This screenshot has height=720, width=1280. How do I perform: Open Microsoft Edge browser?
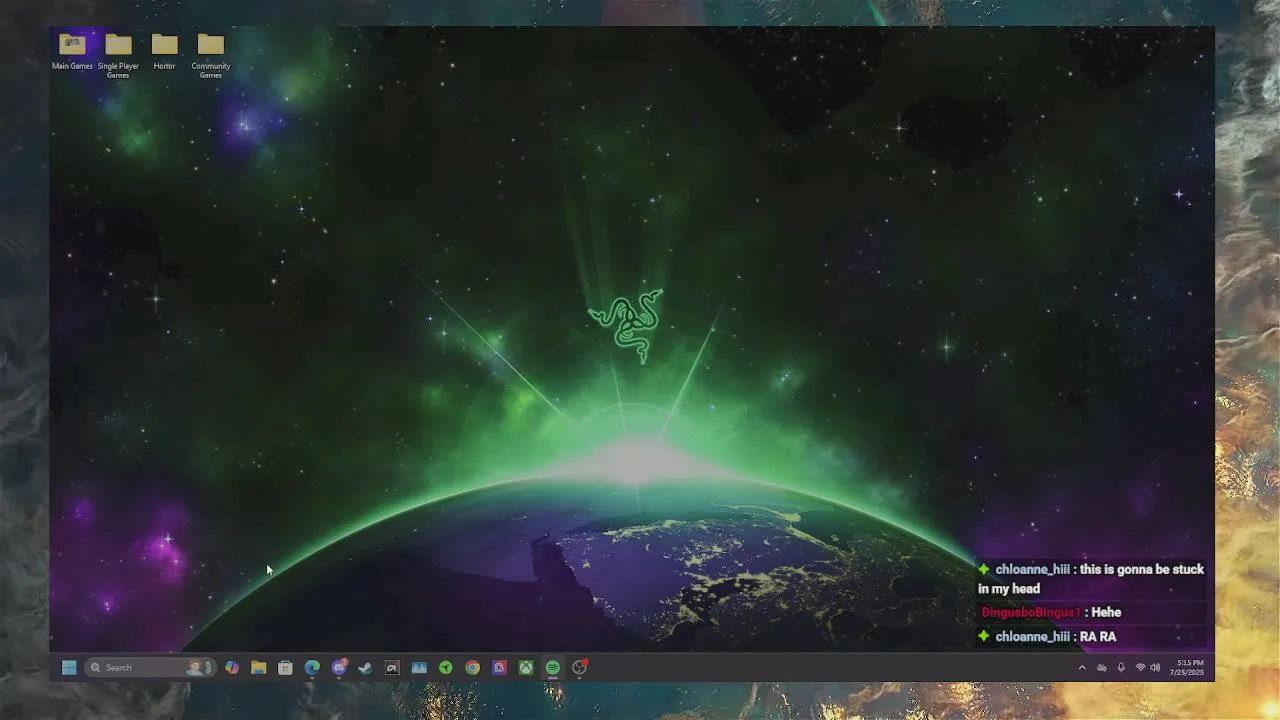pyautogui.click(x=312, y=667)
